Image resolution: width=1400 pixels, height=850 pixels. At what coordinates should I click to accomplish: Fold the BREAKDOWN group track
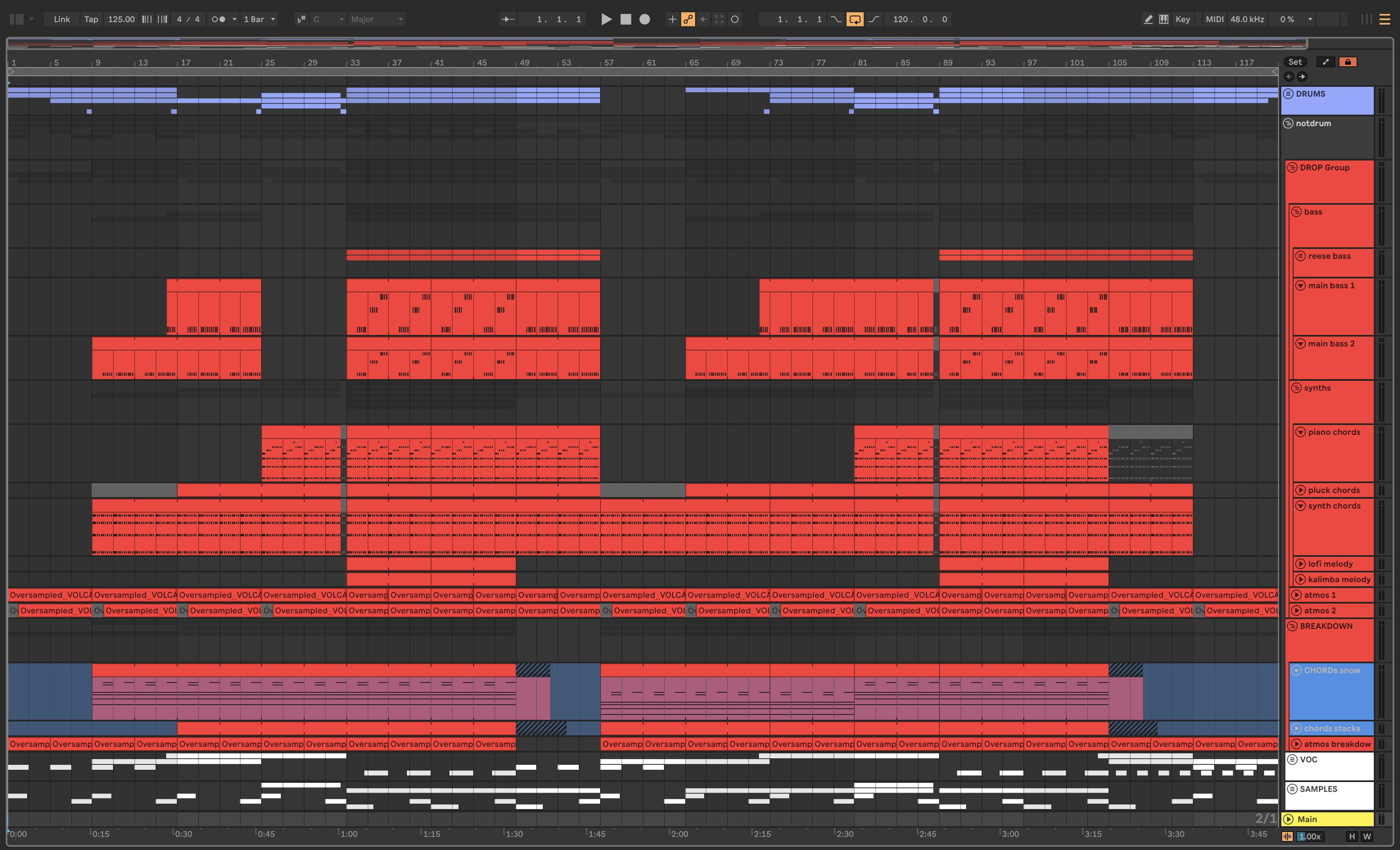pos(1292,626)
